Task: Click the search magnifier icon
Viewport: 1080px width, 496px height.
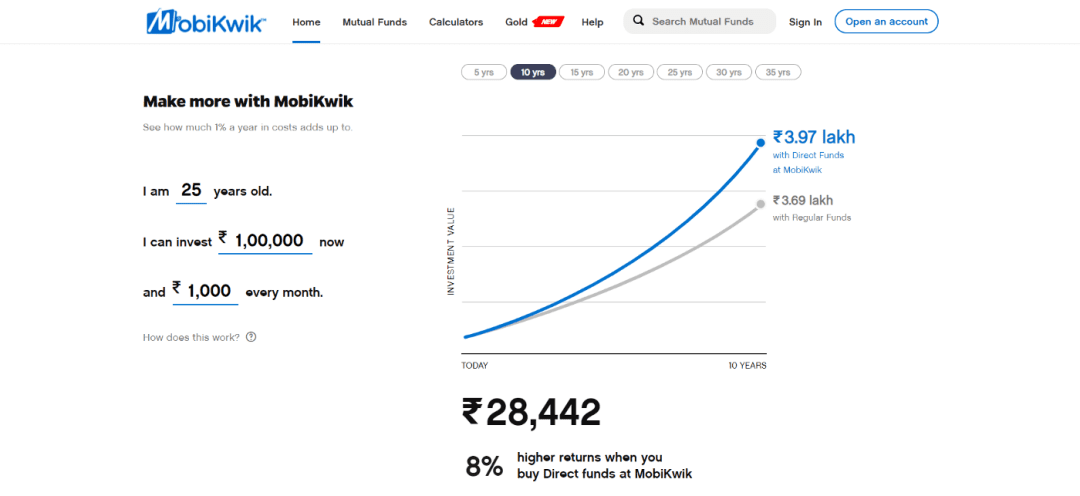Action: 638,21
